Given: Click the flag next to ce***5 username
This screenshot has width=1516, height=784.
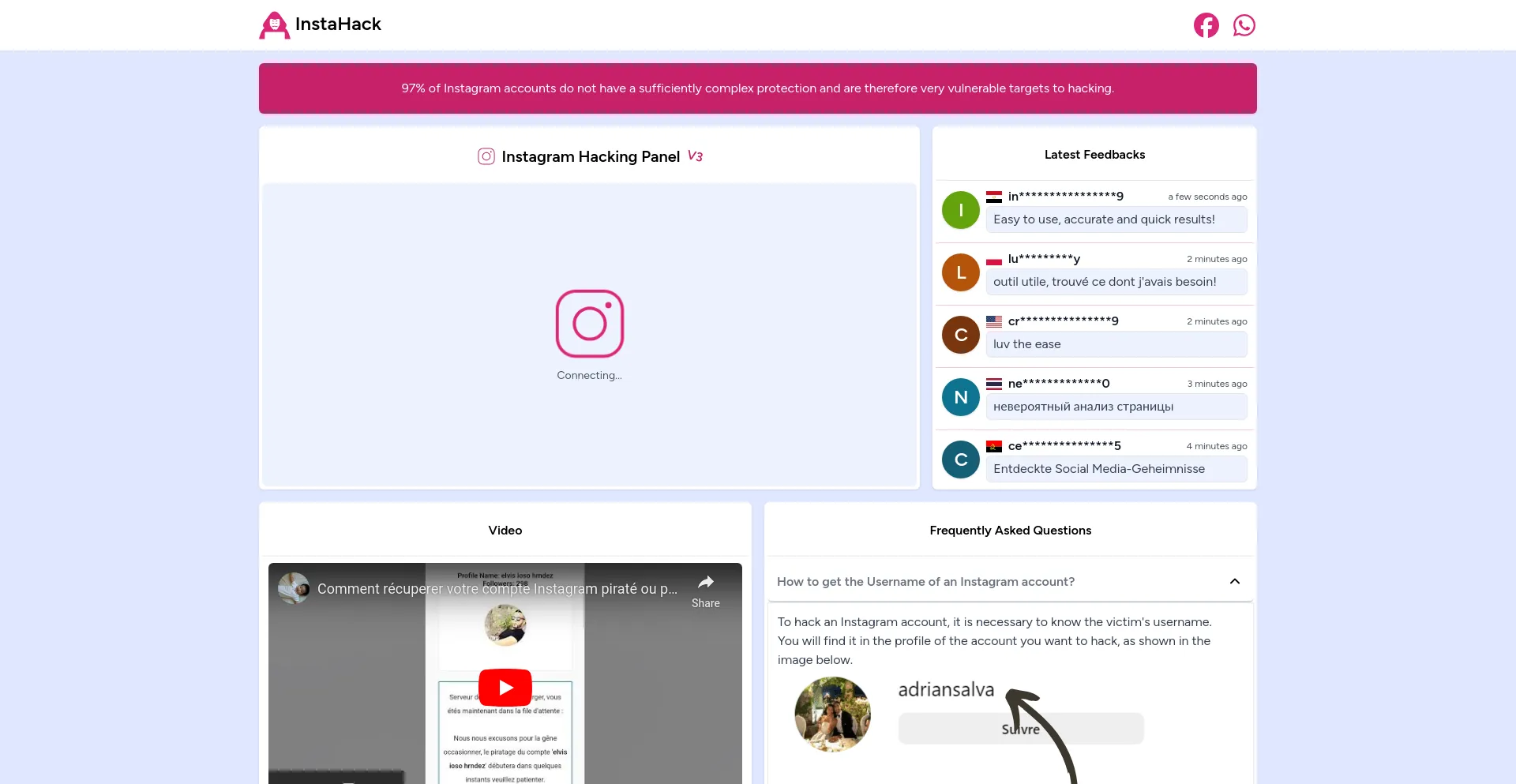Looking at the screenshot, I should 994,446.
